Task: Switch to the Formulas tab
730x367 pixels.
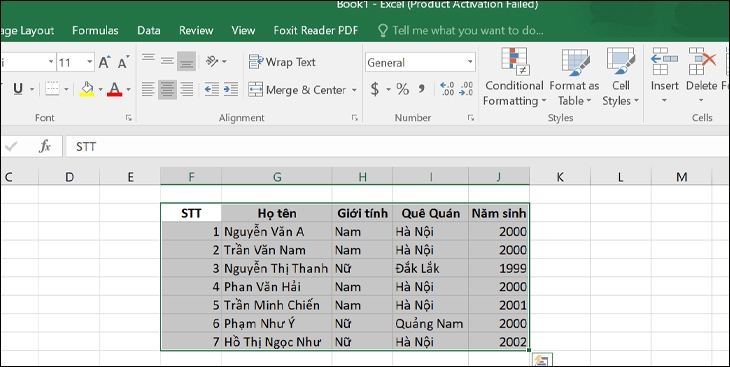Action: click(95, 31)
